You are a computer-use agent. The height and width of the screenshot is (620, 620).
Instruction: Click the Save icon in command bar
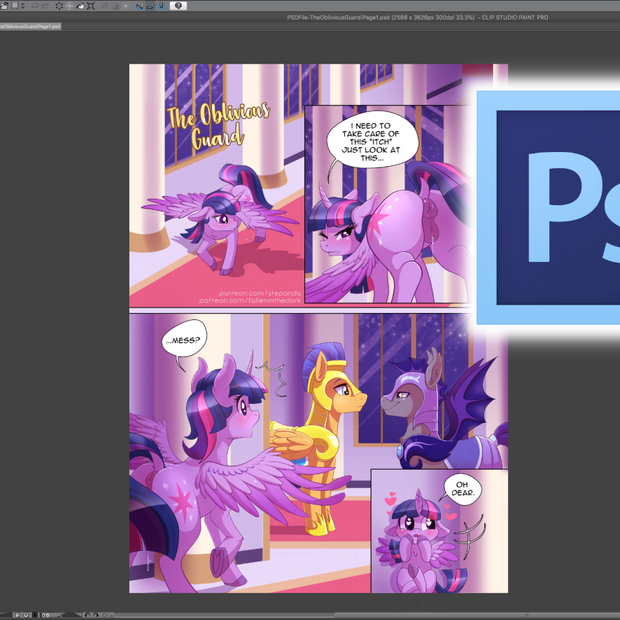pyautogui.click(x=15, y=6)
